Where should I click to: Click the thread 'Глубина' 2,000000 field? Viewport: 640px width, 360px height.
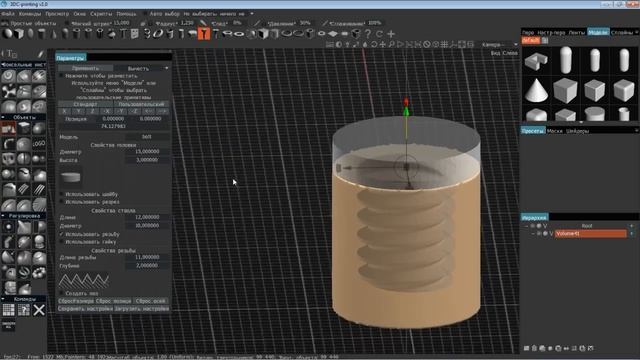(x=147, y=265)
